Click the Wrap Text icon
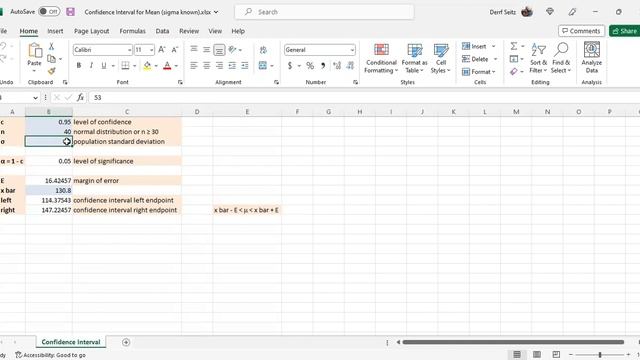Image resolution: width=640 pixels, height=360 pixels. pyautogui.click(x=263, y=50)
